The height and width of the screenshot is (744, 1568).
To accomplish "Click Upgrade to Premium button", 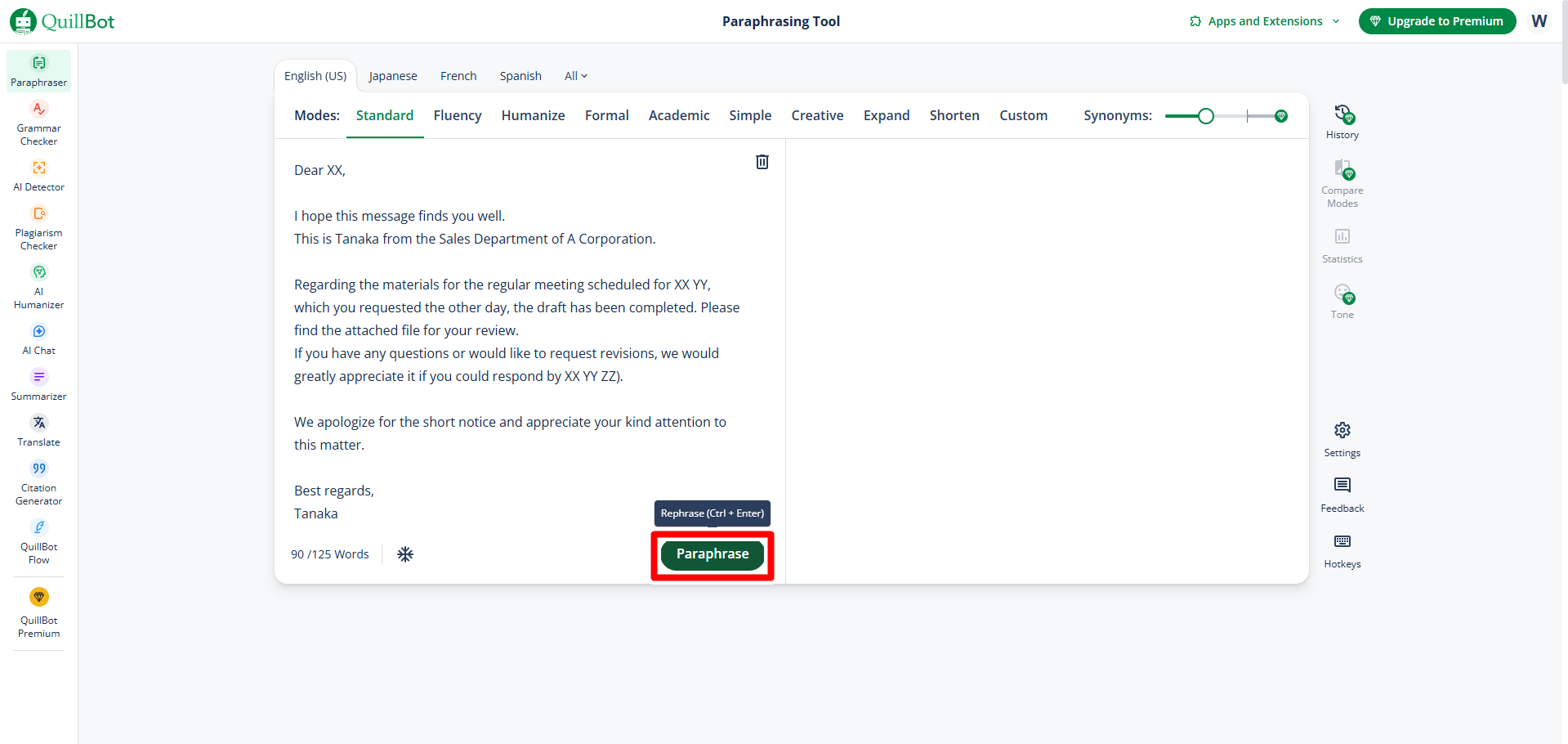I will [x=1437, y=21].
